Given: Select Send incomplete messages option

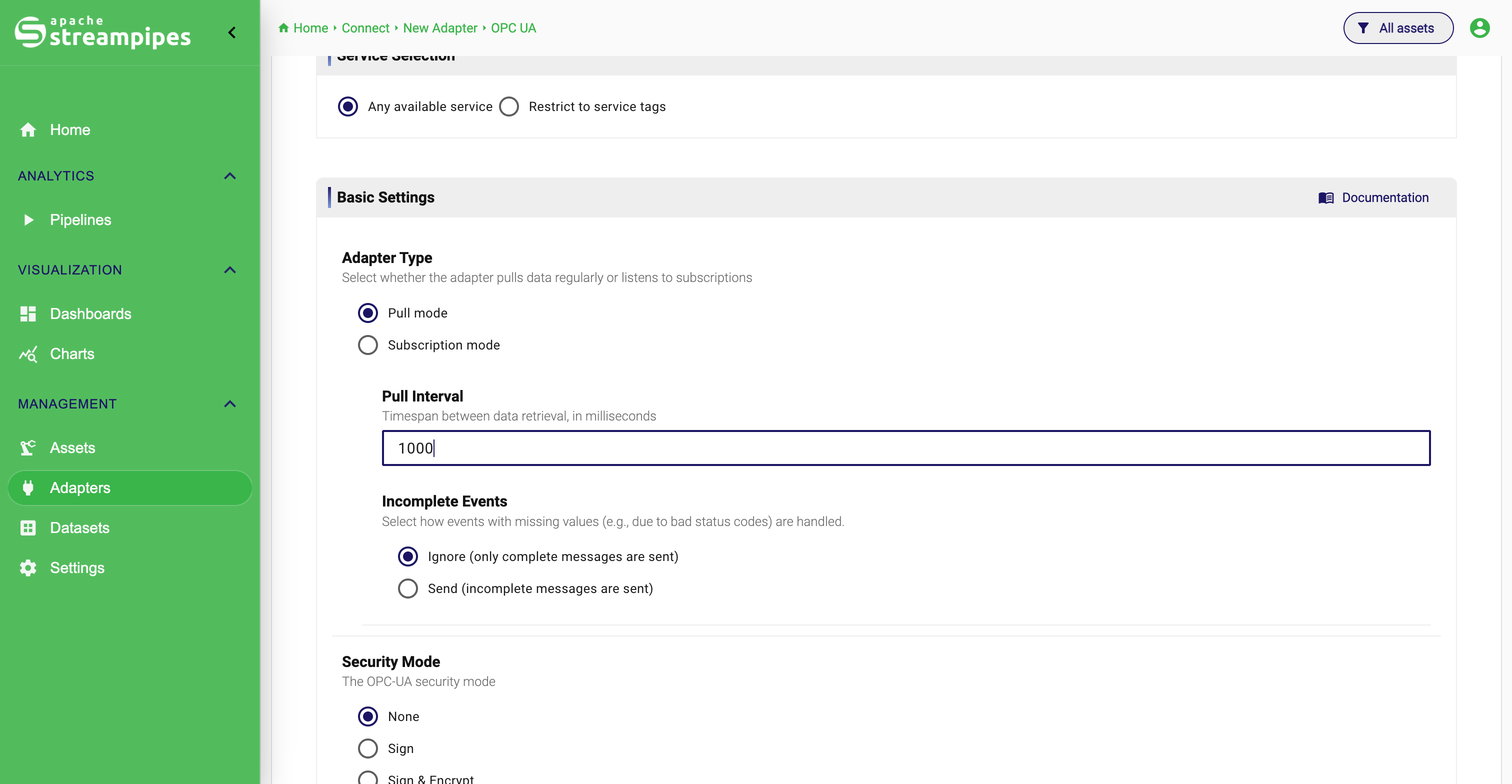Looking at the screenshot, I should [x=407, y=588].
